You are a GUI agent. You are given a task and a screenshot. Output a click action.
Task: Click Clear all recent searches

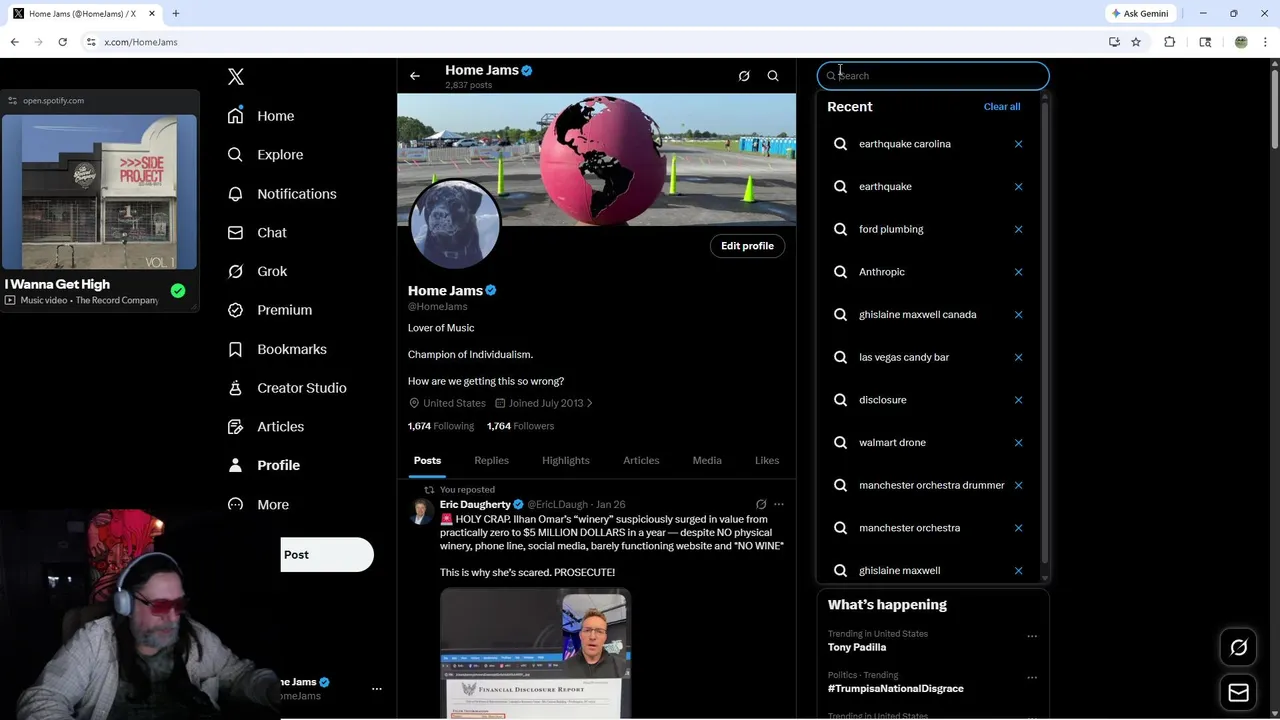tap(1002, 107)
